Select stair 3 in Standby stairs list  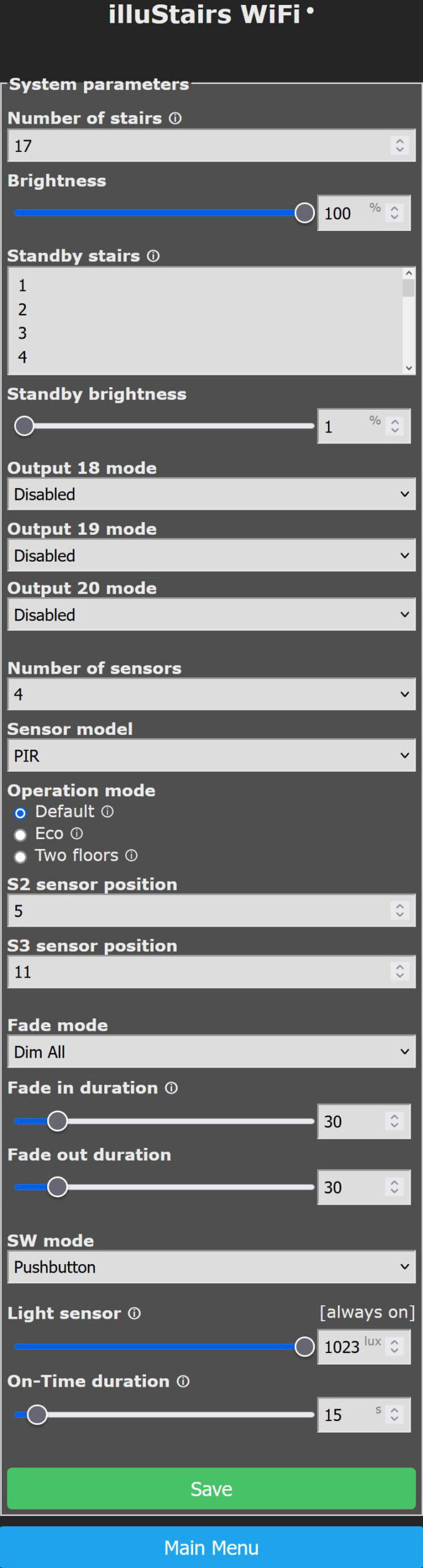coord(23,333)
